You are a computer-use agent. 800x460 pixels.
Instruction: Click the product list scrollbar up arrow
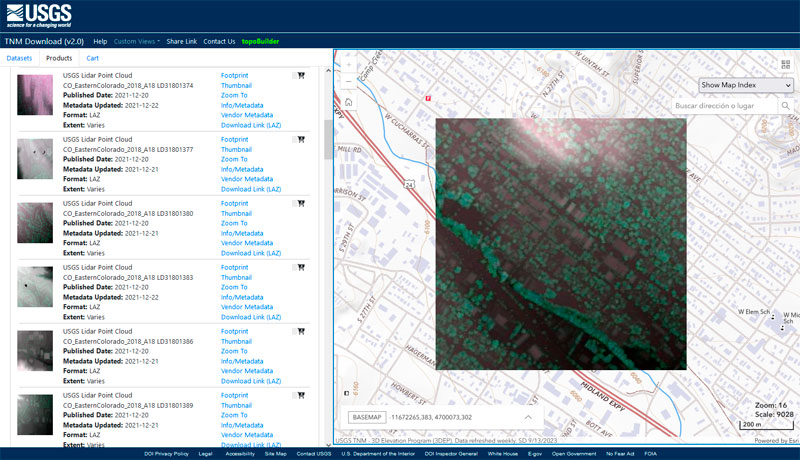pos(328,70)
